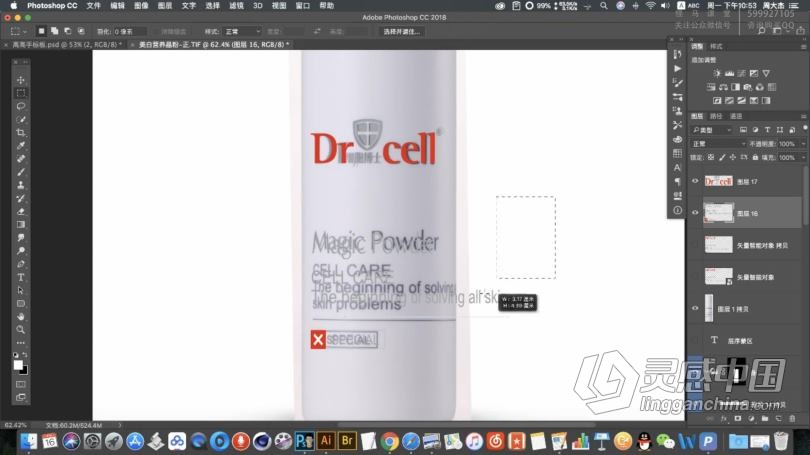
Task: Enable New Selection mode in options bar
Action: tap(41, 31)
